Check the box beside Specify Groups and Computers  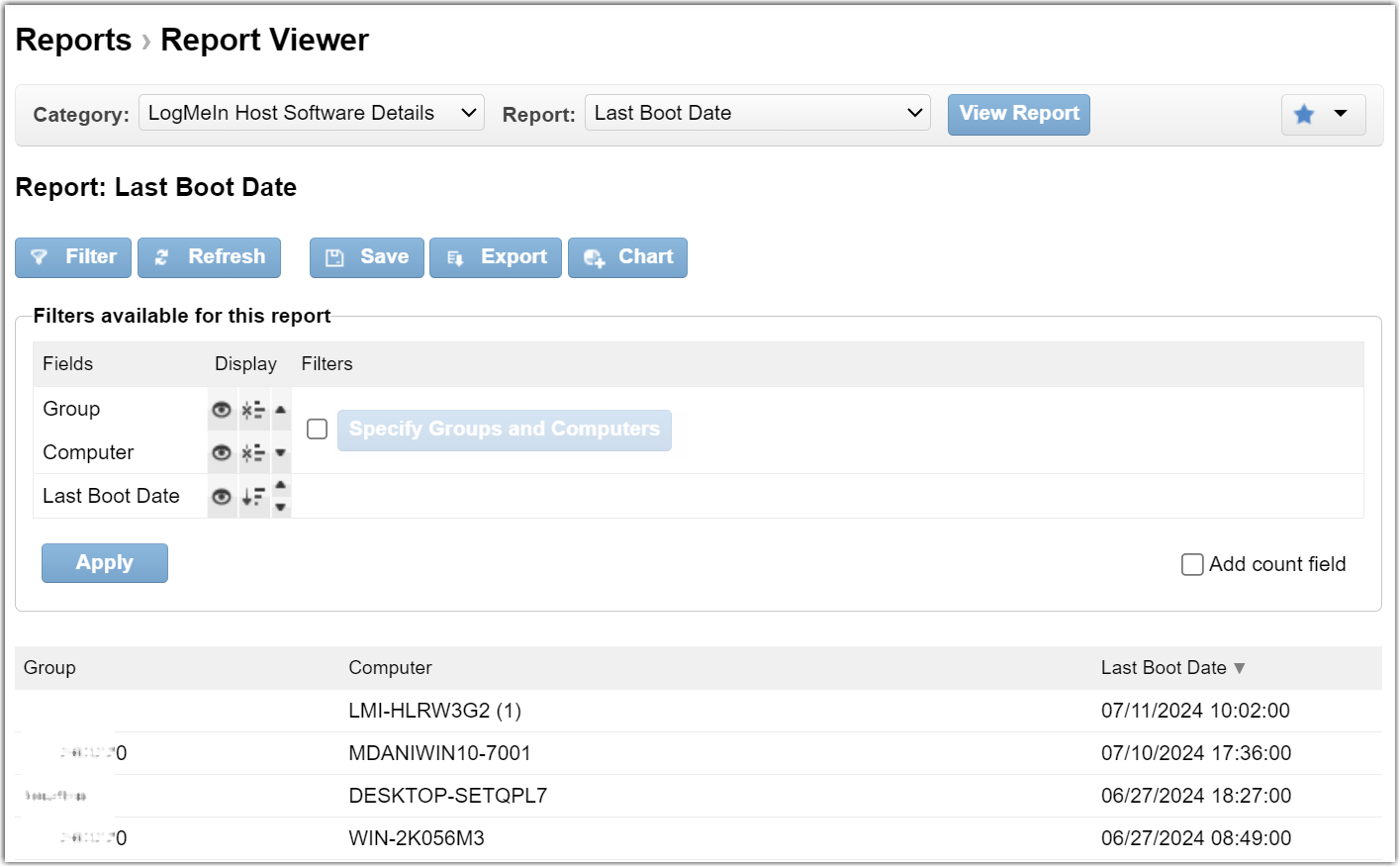coord(318,430)
